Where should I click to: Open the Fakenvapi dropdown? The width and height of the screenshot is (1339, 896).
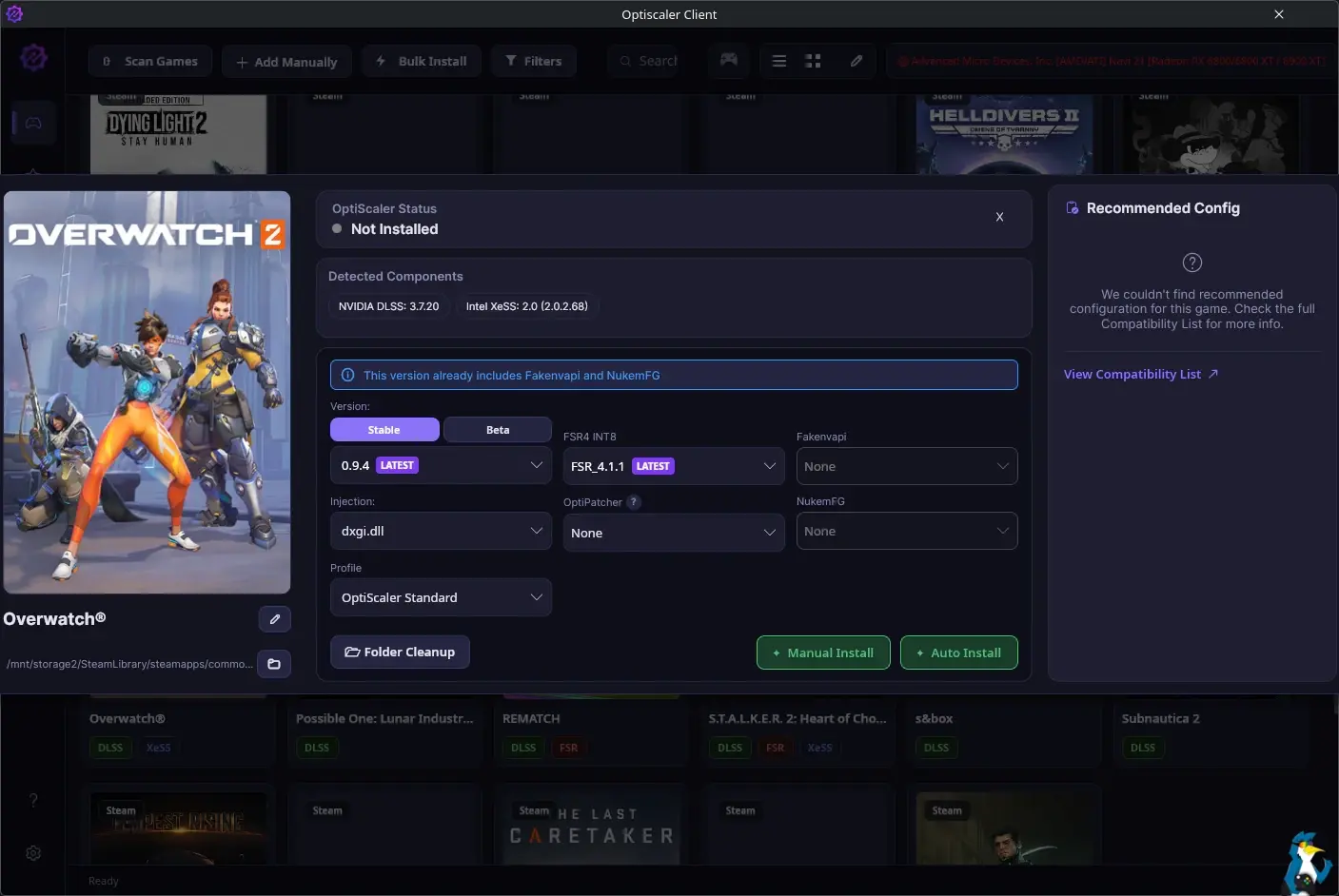[907, 466]
